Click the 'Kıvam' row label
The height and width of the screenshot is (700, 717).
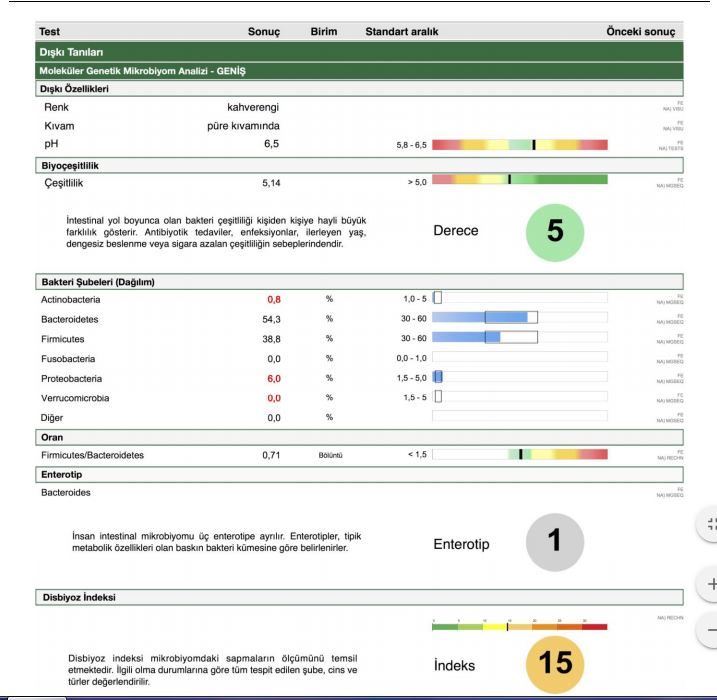pos(59,126)
